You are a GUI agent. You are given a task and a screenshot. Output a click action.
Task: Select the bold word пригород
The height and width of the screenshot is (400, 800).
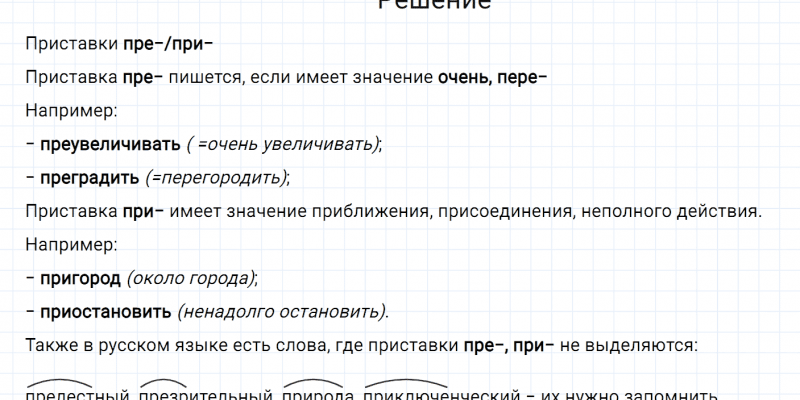pyautogui.click(x=81, y=277)
